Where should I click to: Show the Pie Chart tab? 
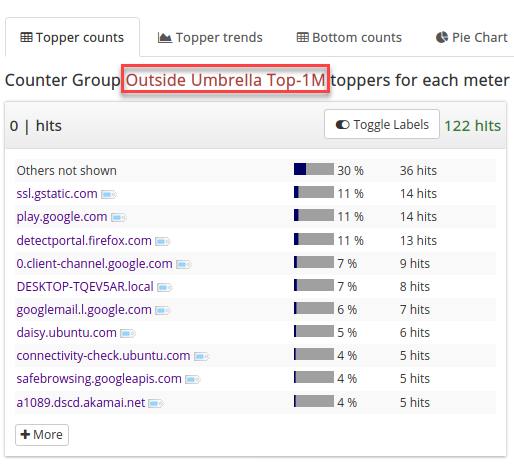point(472,38)
